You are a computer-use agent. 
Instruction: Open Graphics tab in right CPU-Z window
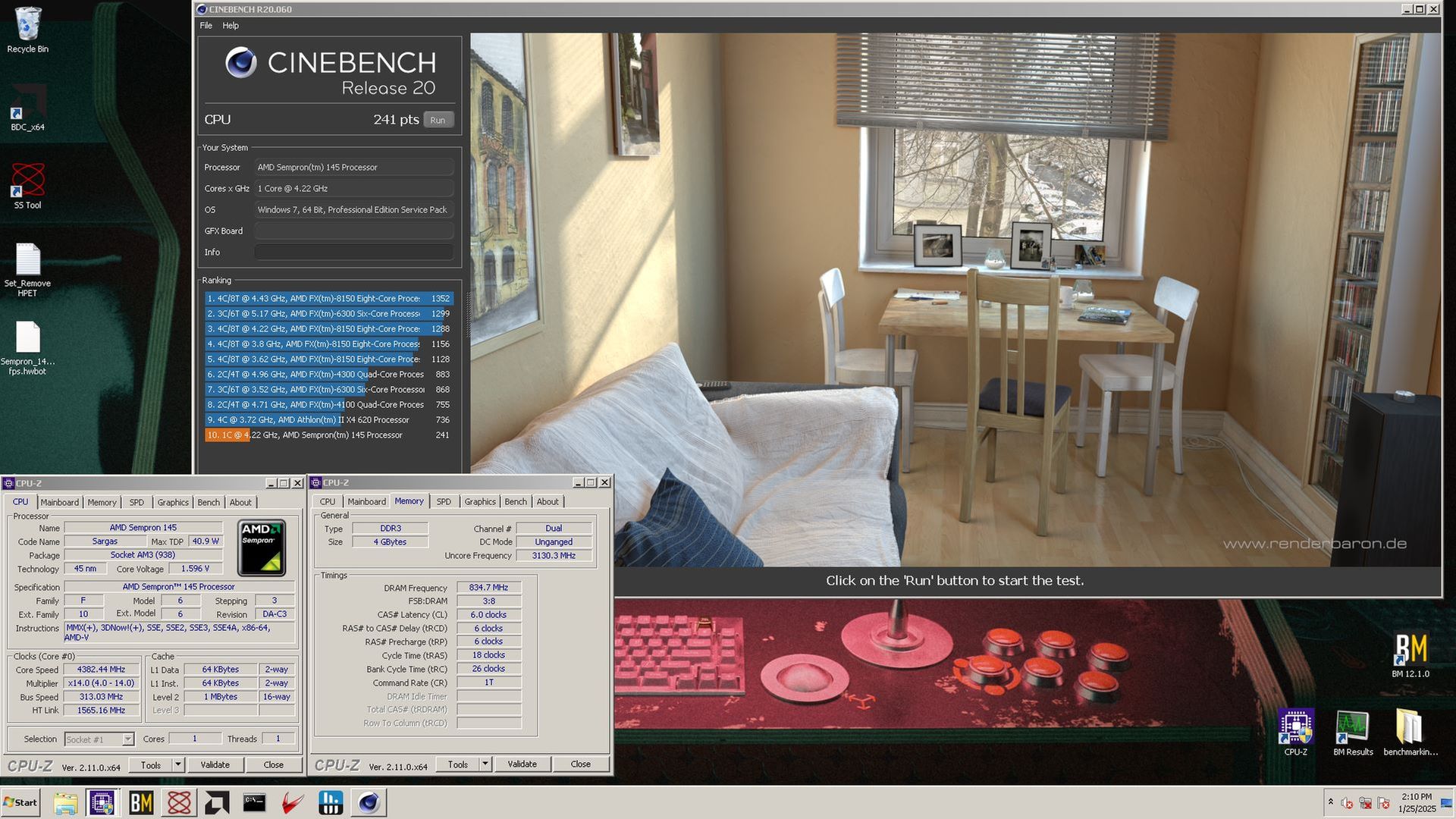tap(480, 502)
